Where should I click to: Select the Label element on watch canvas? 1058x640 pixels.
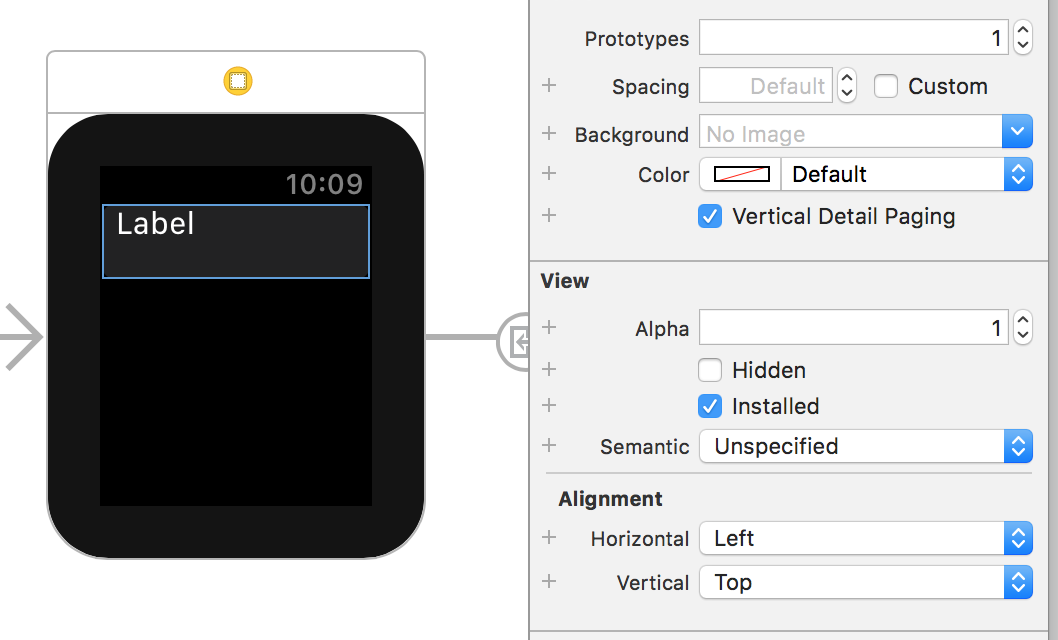[235, 240]
